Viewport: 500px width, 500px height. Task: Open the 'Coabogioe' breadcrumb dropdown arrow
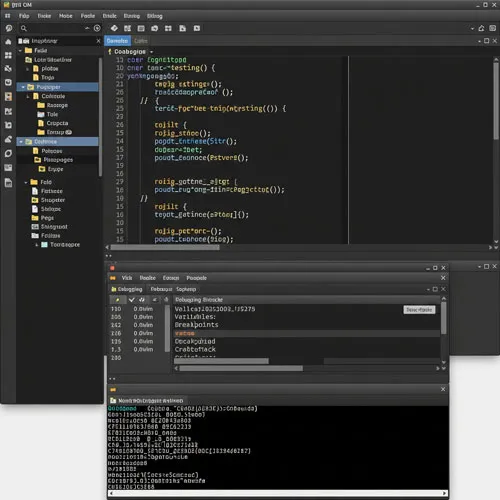click(x=151, y=52)
